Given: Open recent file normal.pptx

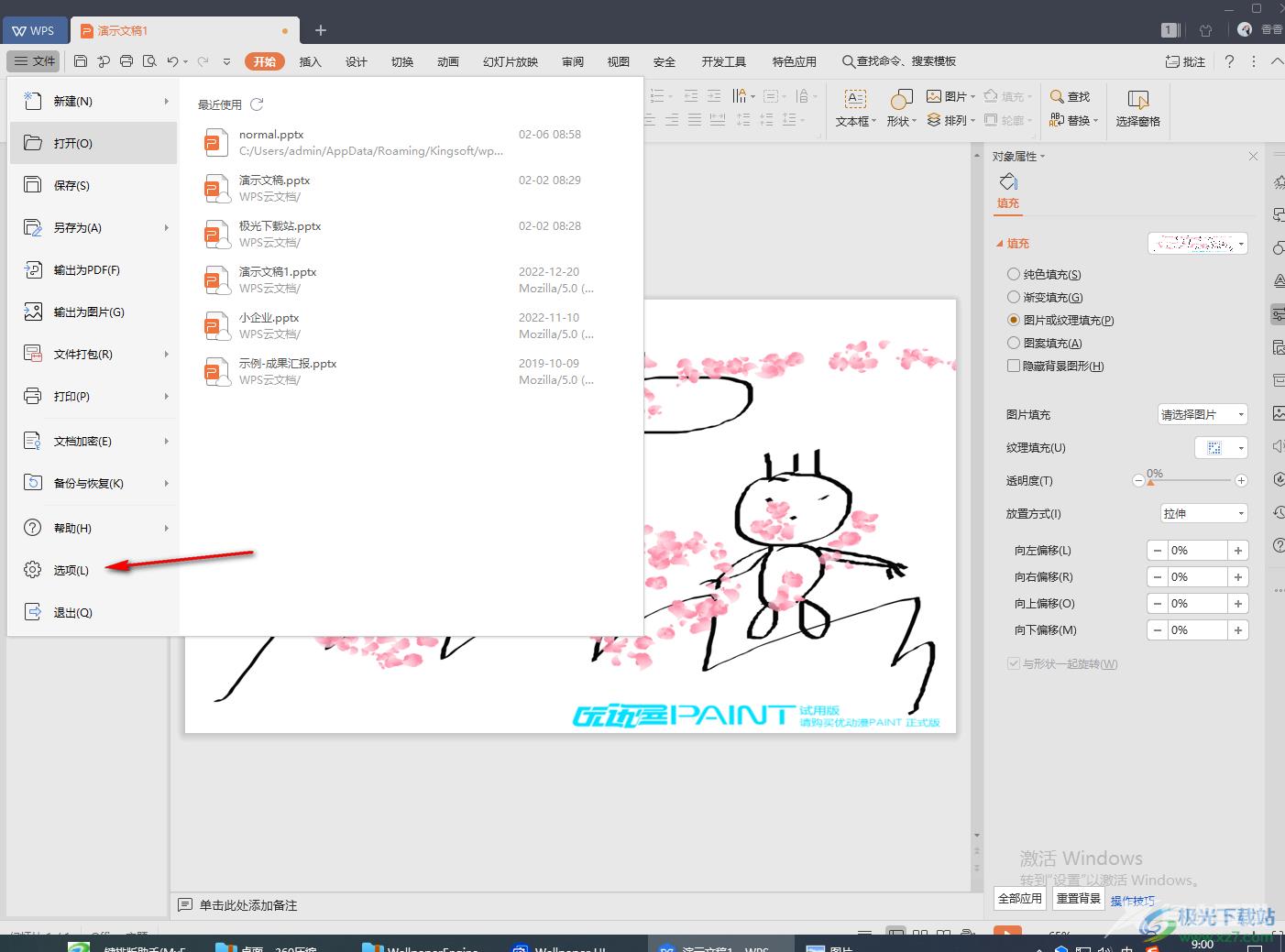Looking at the screenshot, I should coord(399,142).
